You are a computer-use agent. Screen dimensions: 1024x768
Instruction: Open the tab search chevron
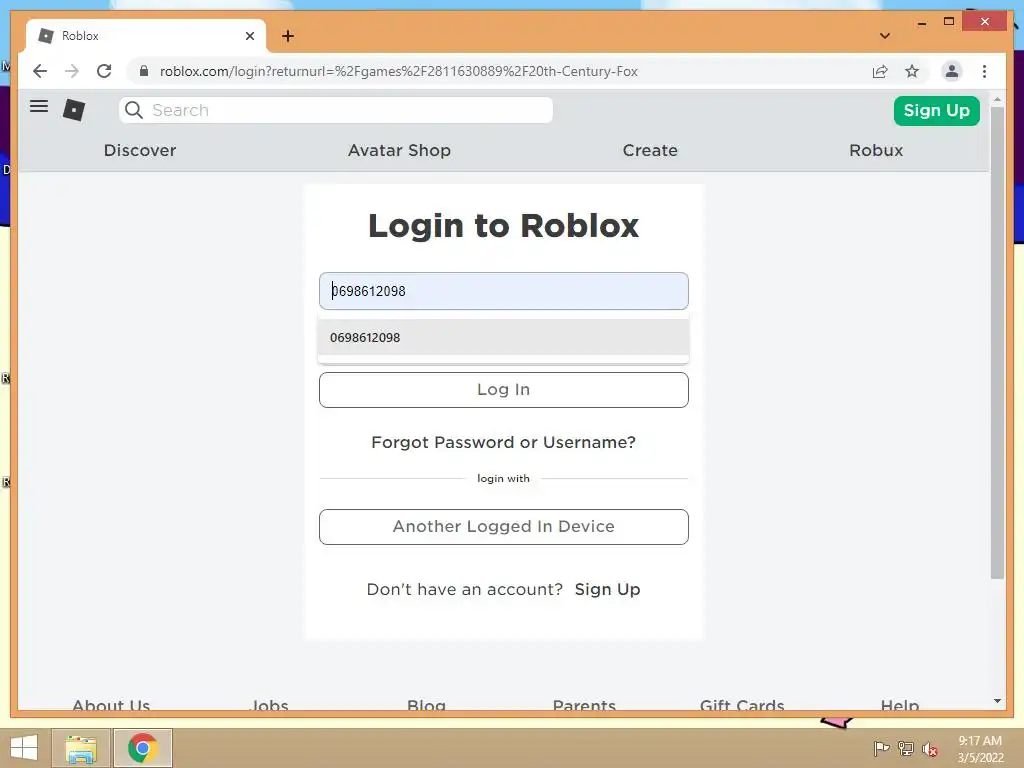[885, 36]
